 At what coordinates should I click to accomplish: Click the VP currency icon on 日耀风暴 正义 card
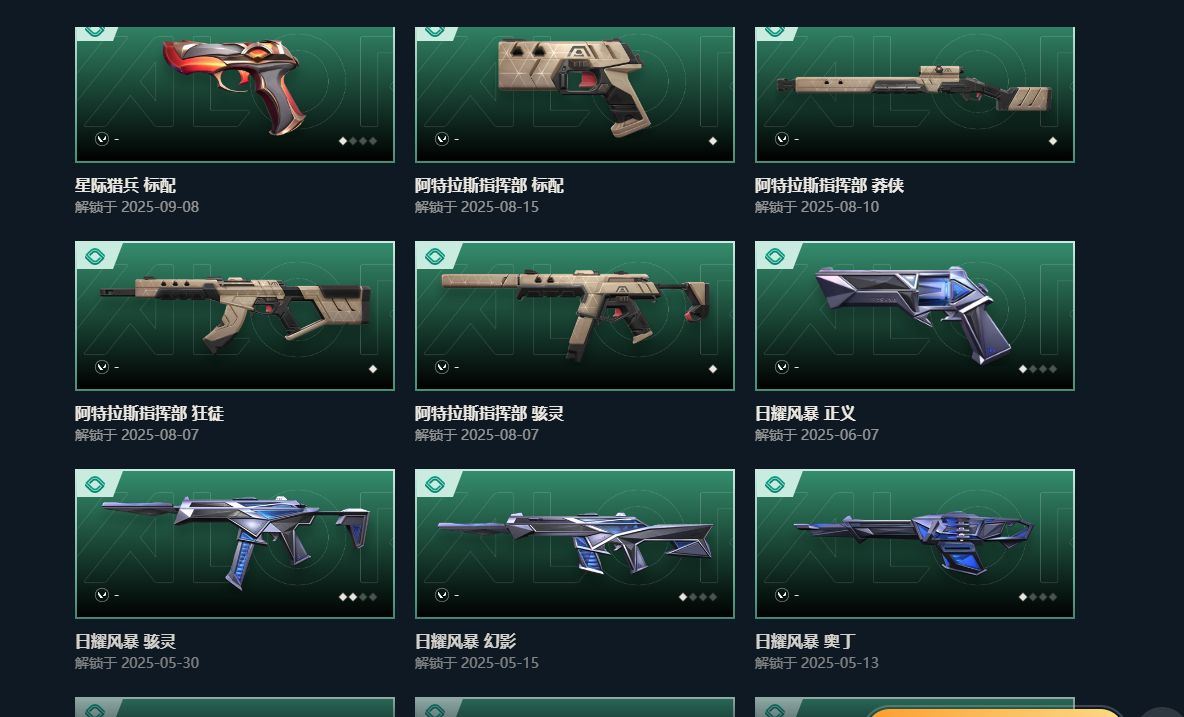pos(782,367)
